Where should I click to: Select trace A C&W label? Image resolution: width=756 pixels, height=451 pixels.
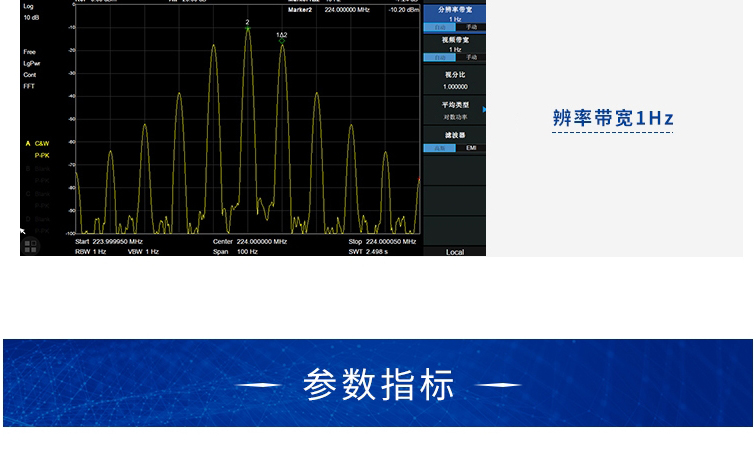click(x=38, y=144)
